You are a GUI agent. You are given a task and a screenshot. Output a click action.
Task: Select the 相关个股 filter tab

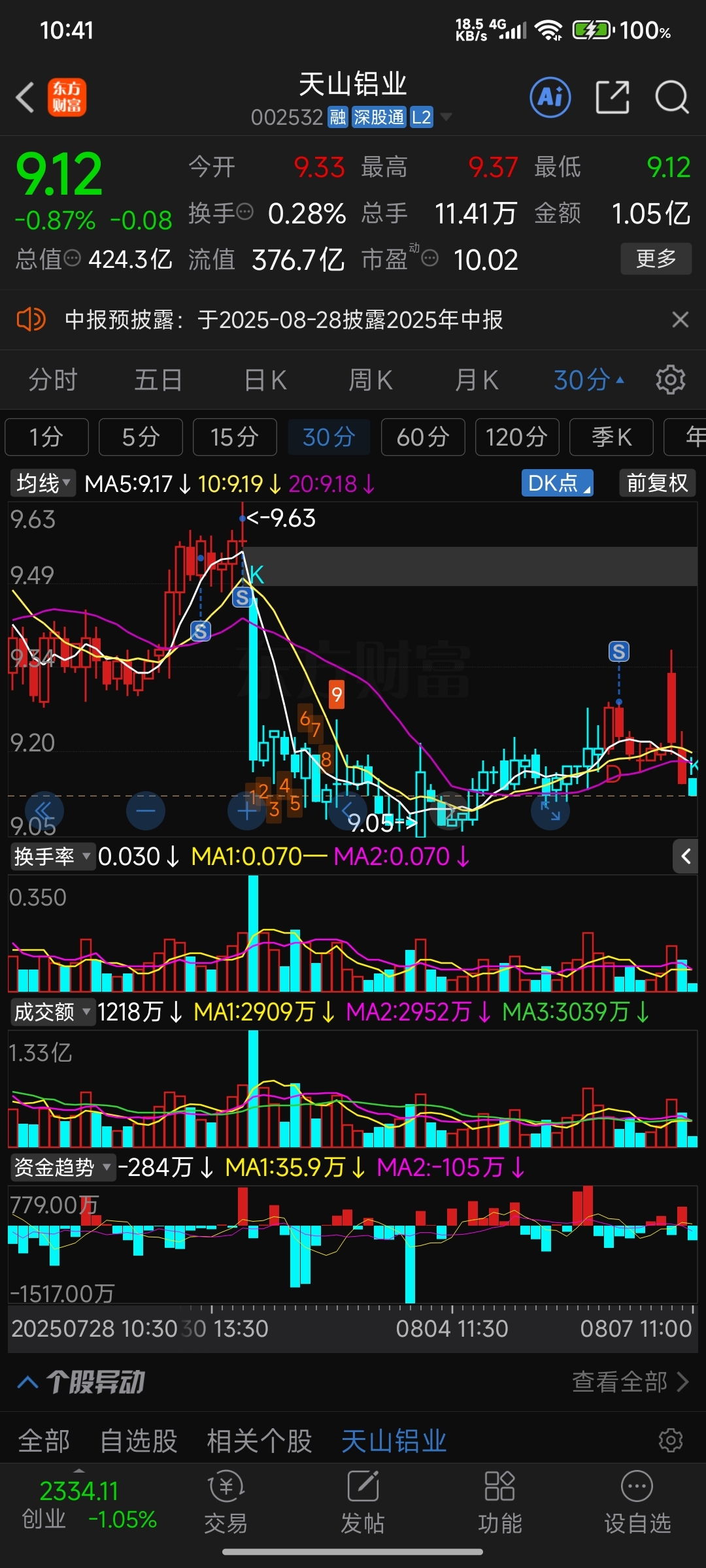(x=260, y=1441)
